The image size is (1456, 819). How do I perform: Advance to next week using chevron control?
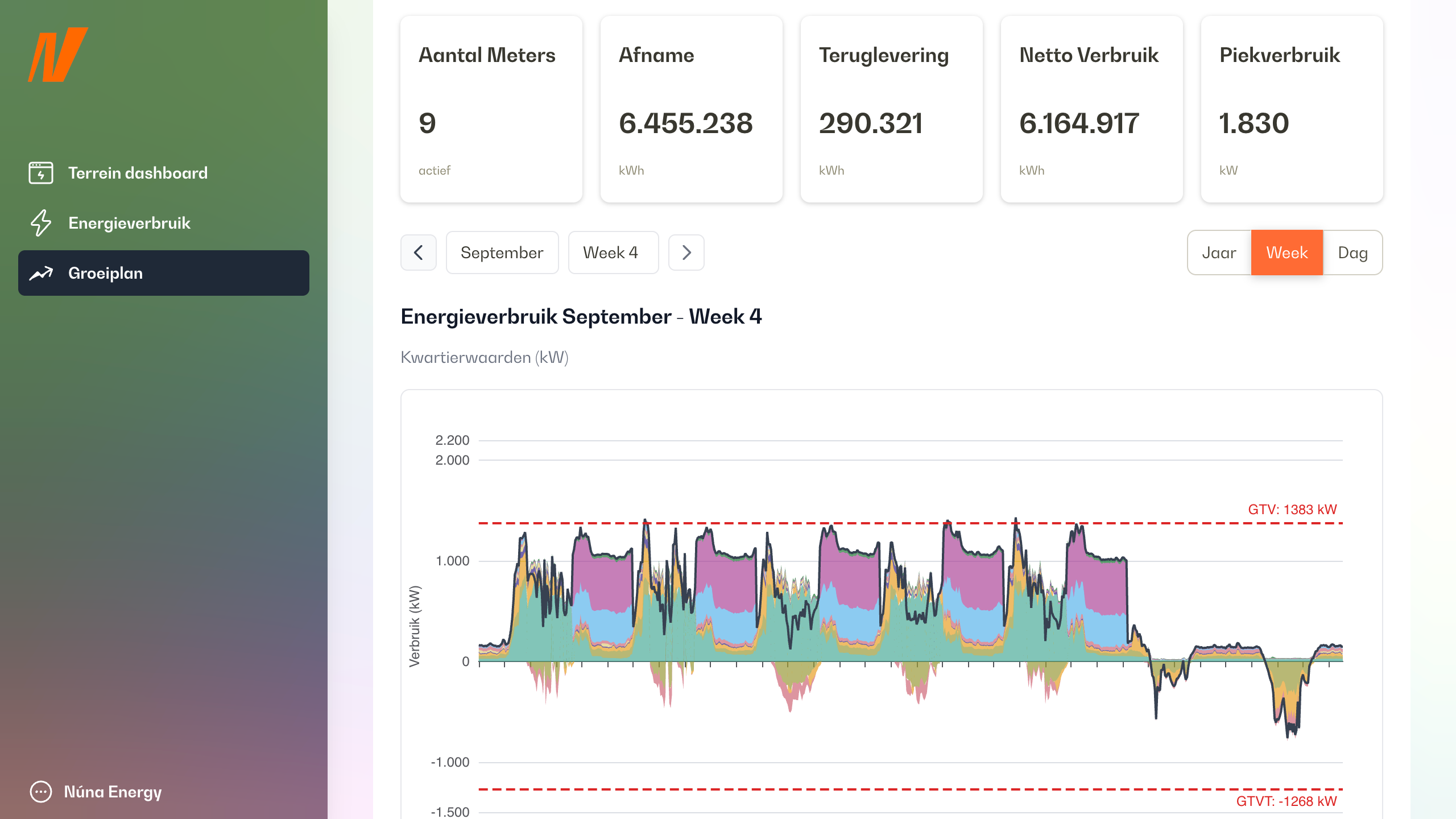pyautogui.click(x=686, y=252)
